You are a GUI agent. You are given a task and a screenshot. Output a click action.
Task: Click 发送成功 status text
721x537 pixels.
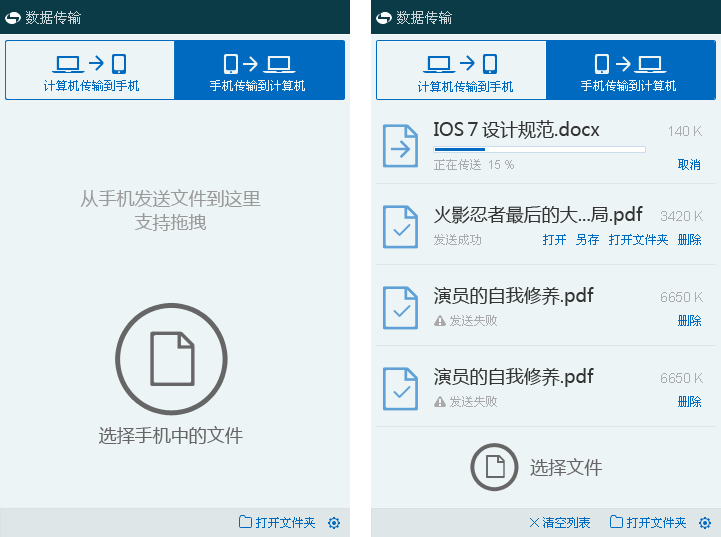457,240
